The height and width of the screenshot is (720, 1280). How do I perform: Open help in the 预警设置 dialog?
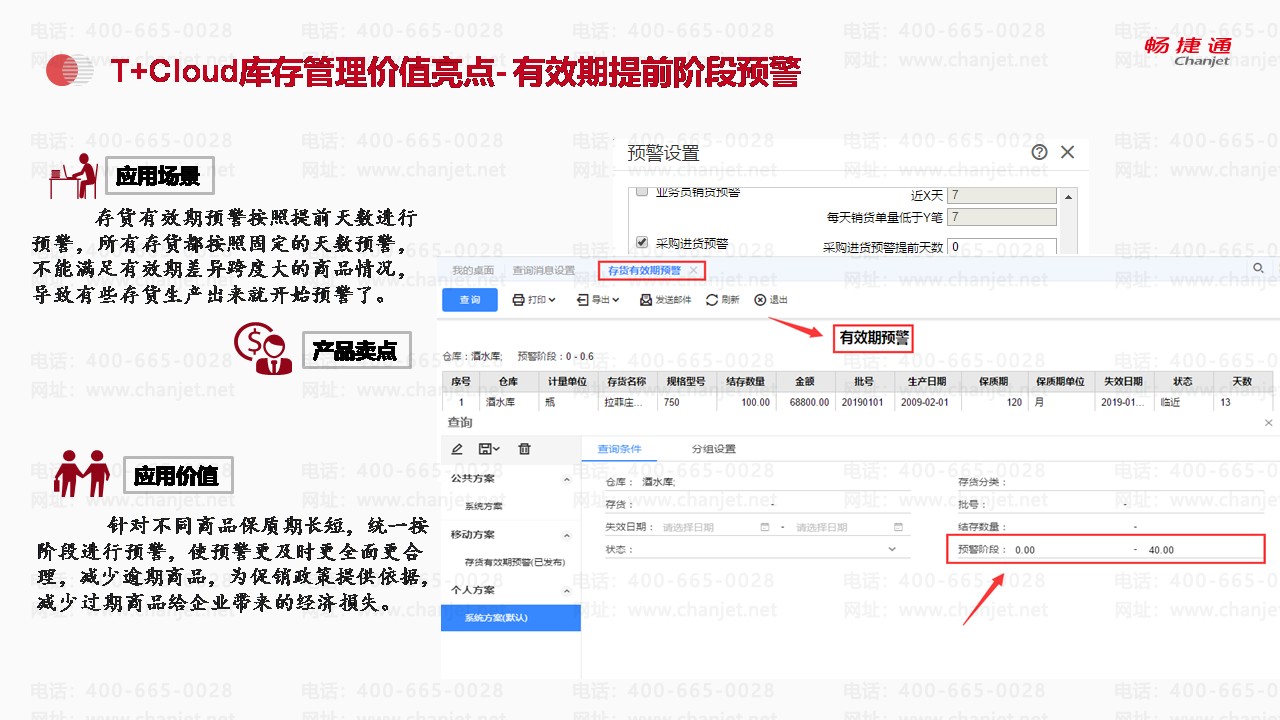pos(1040,152)
